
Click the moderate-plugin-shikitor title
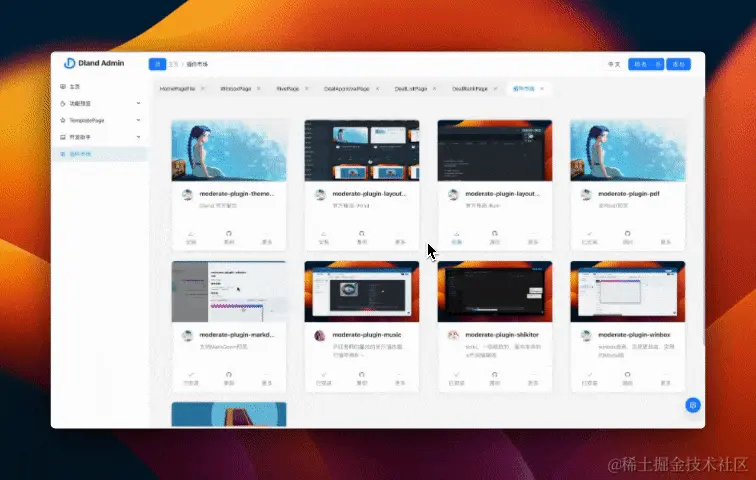click(502, 334)
